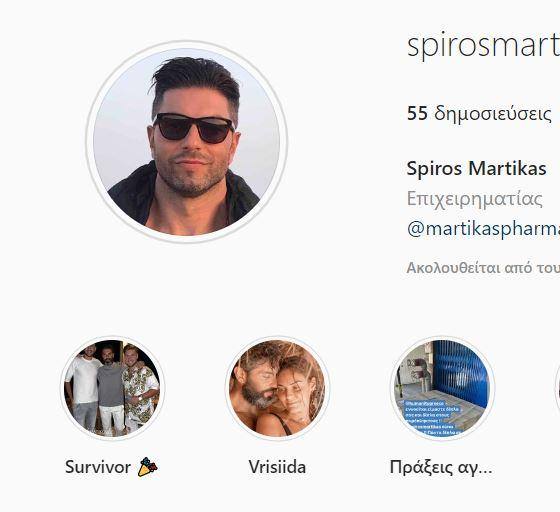Screen dimensions: 560x512
Task: Click the spirosmart... username heading
Action: 483,46
